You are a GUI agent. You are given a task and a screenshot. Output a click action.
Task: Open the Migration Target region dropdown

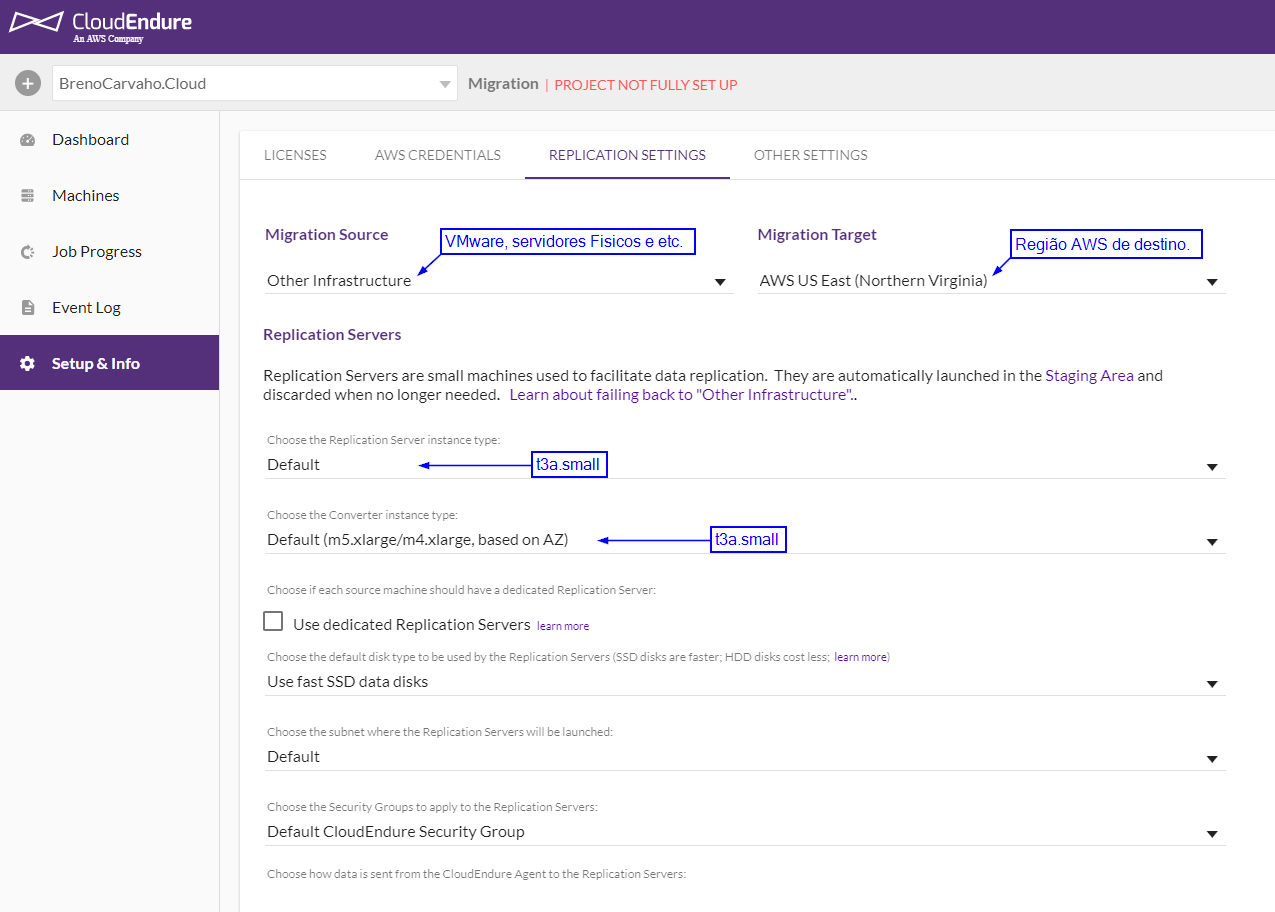990,281
